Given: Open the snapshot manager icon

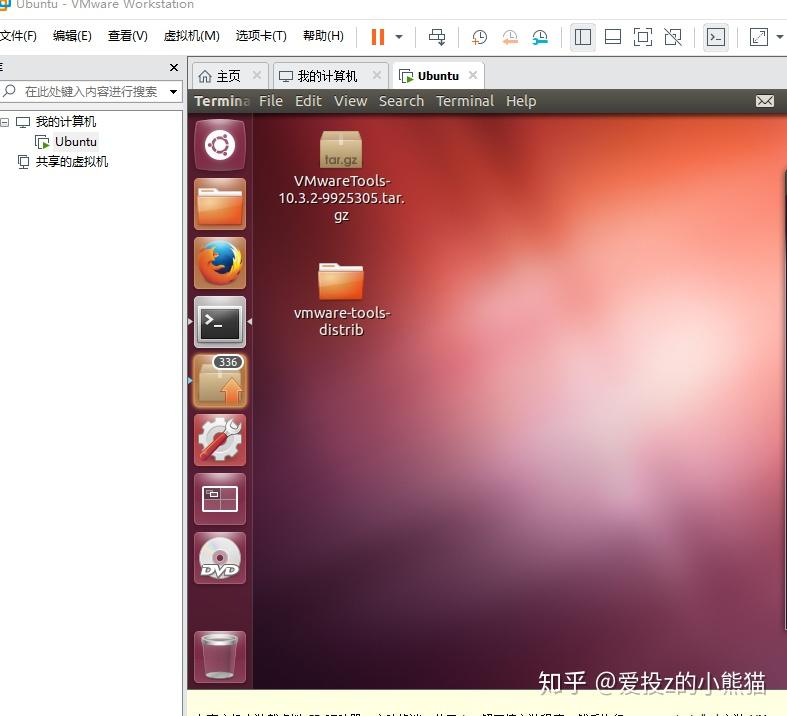Looking at the screenshot, I should pos(540,37).
